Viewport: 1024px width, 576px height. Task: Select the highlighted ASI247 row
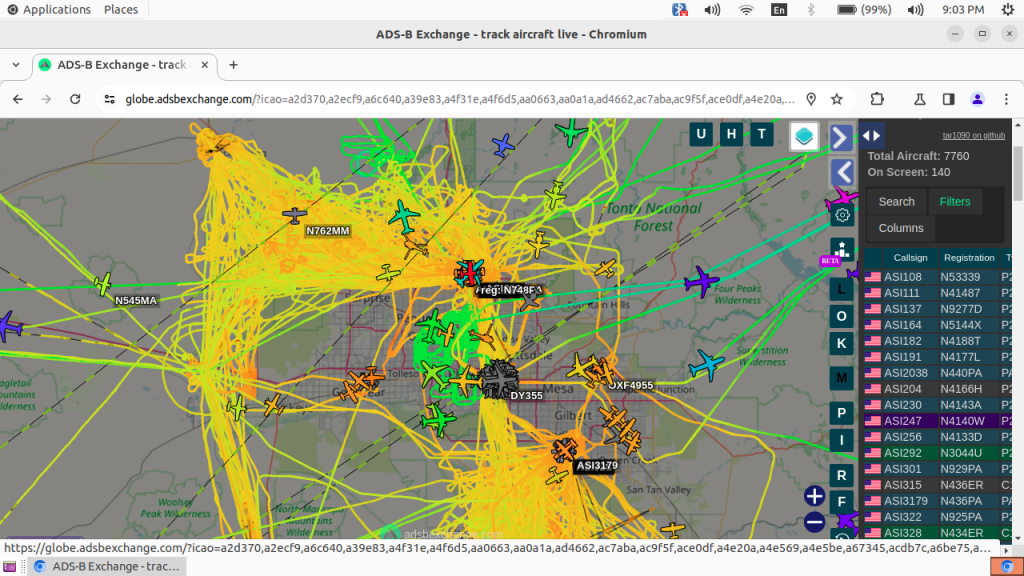[x=938, y=421]
